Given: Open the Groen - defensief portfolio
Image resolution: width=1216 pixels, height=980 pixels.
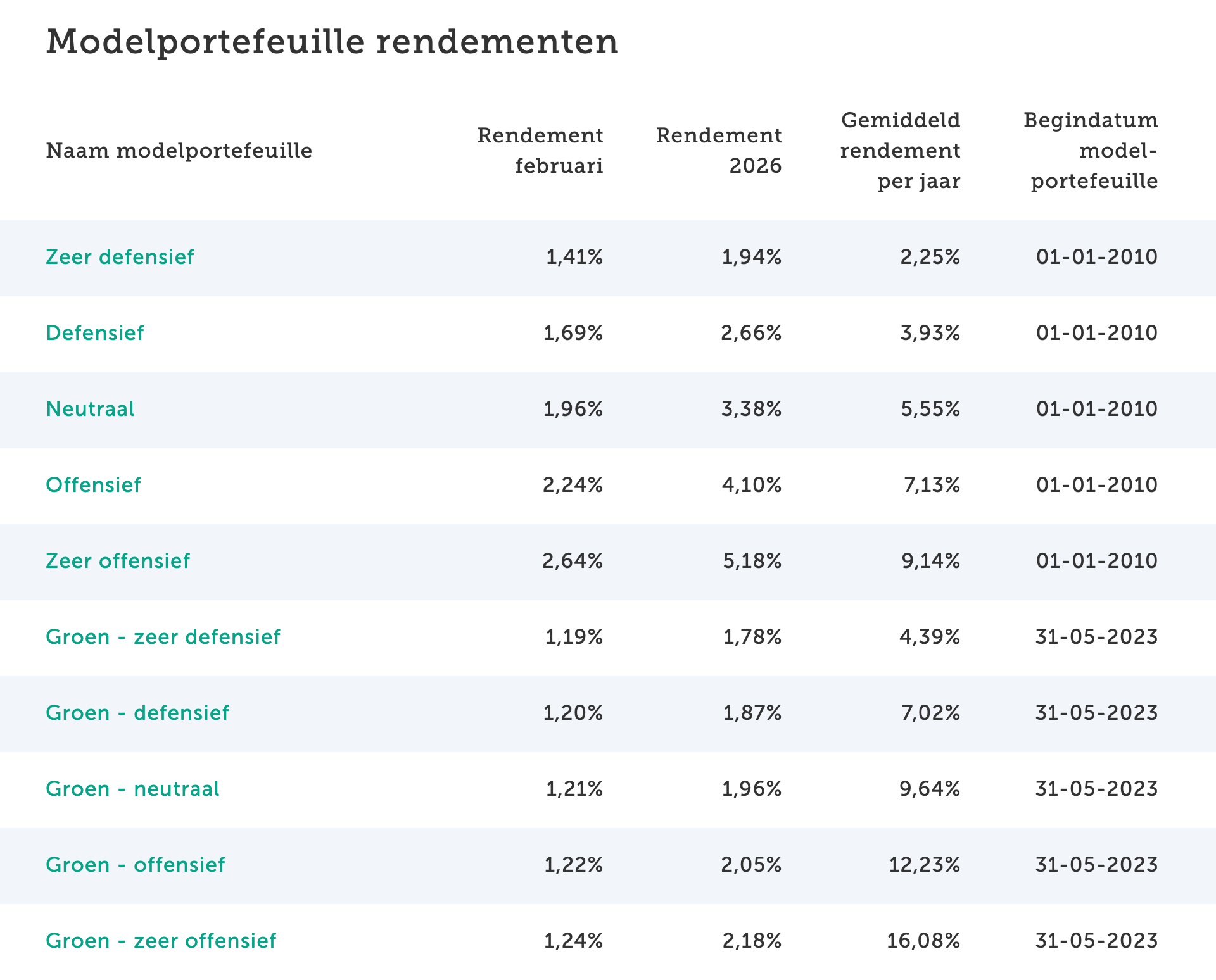Looking at the screenshot, I should click(137, 713).
